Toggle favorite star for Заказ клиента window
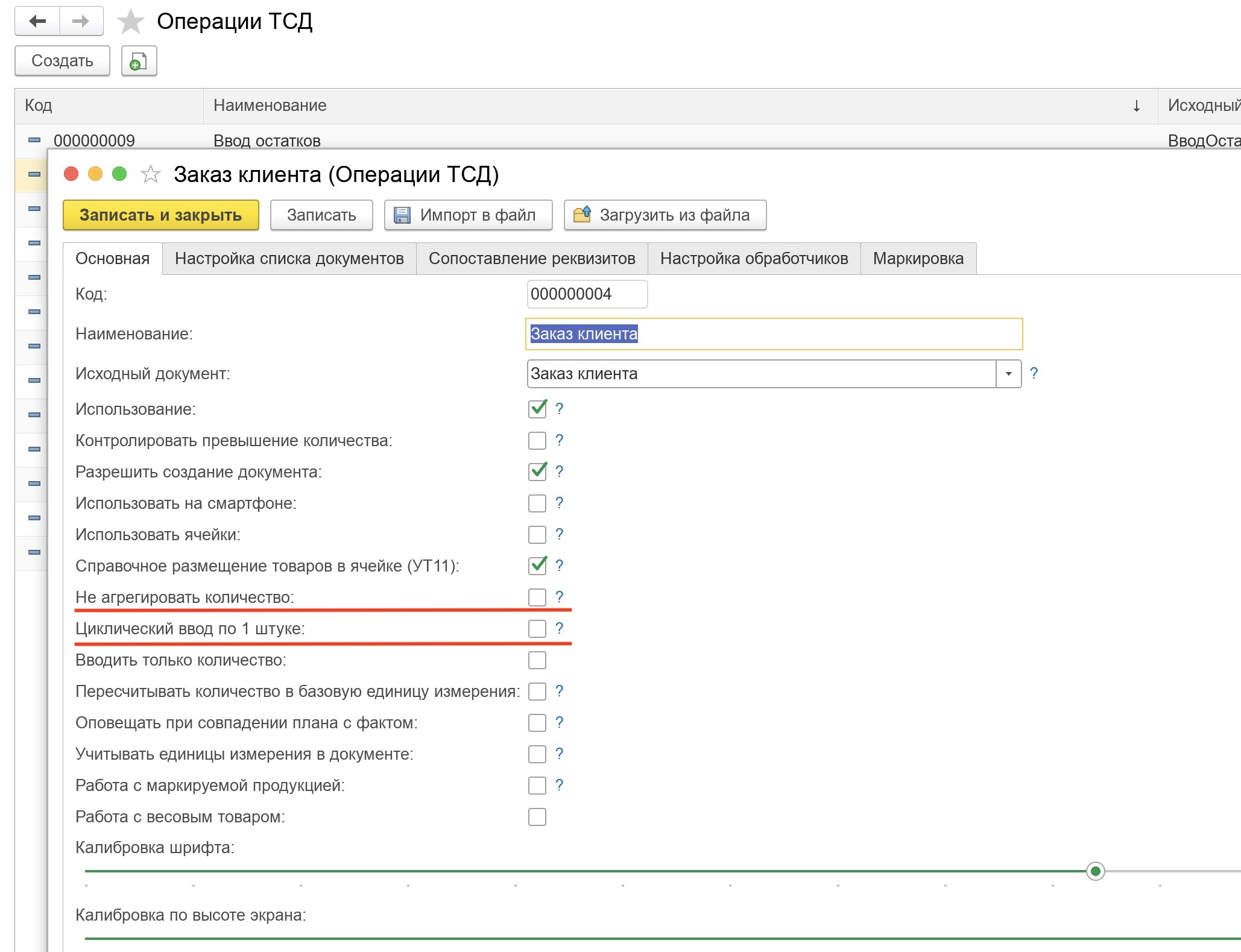This screenshot has height=952, width=1241. pos(150,174)
